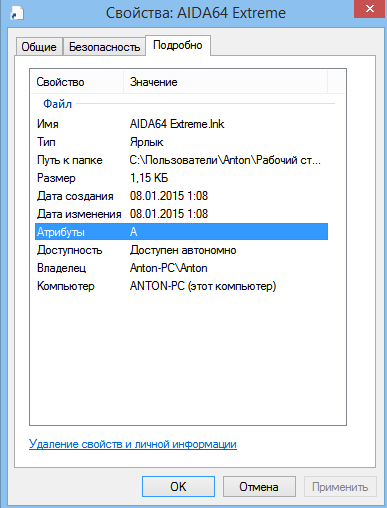The width and height of the screenshot is (387, 508).
Task: Click the Применить button
Action: point(340,487)
